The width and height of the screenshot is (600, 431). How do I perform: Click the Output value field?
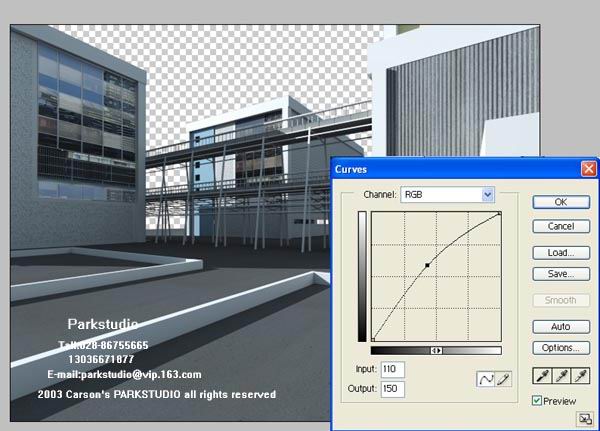coord(393,389)
